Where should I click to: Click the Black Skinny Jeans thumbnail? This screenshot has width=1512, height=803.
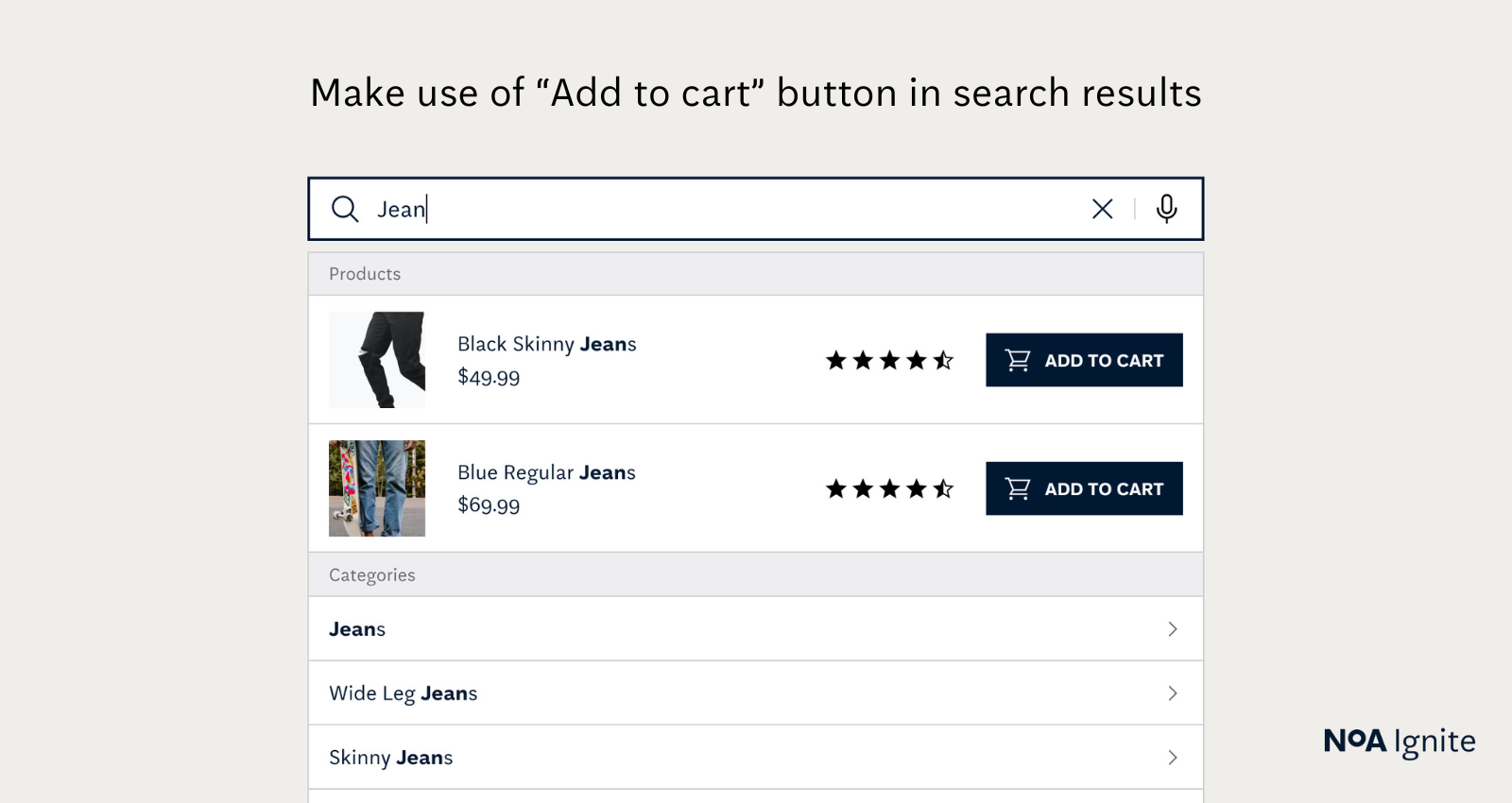(x=377, y=360)
